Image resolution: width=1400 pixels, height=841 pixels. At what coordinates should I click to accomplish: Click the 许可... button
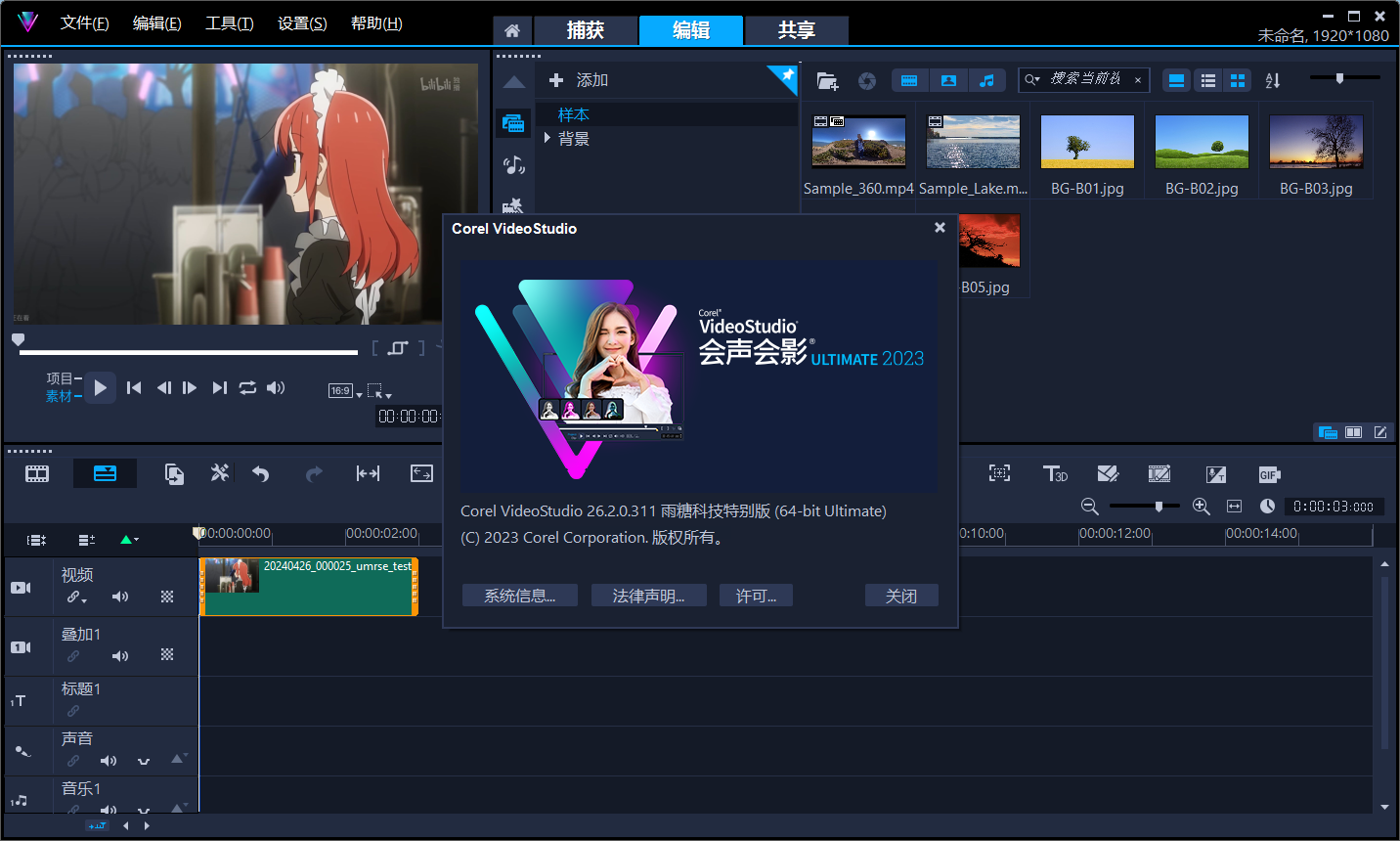coord(756,596)
